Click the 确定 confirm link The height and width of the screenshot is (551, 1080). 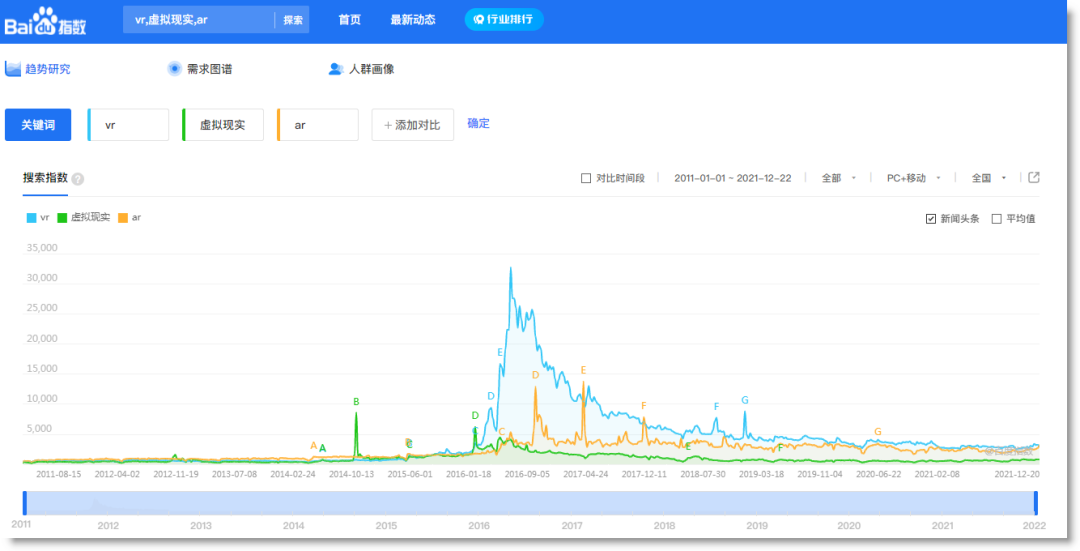point(478,124)
